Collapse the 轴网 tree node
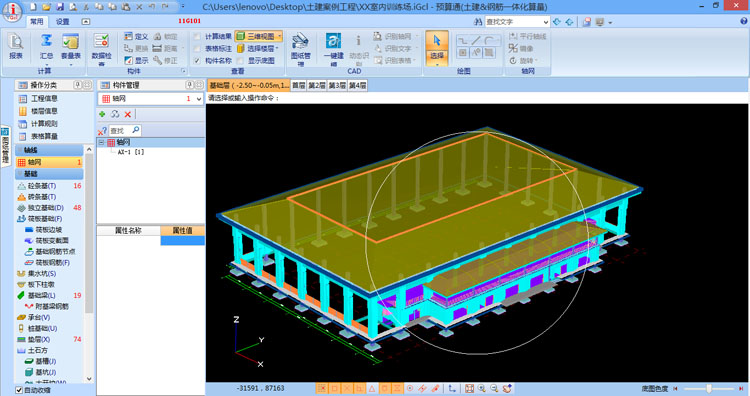This screenshot has height=396, width=750. pos(101,143)
